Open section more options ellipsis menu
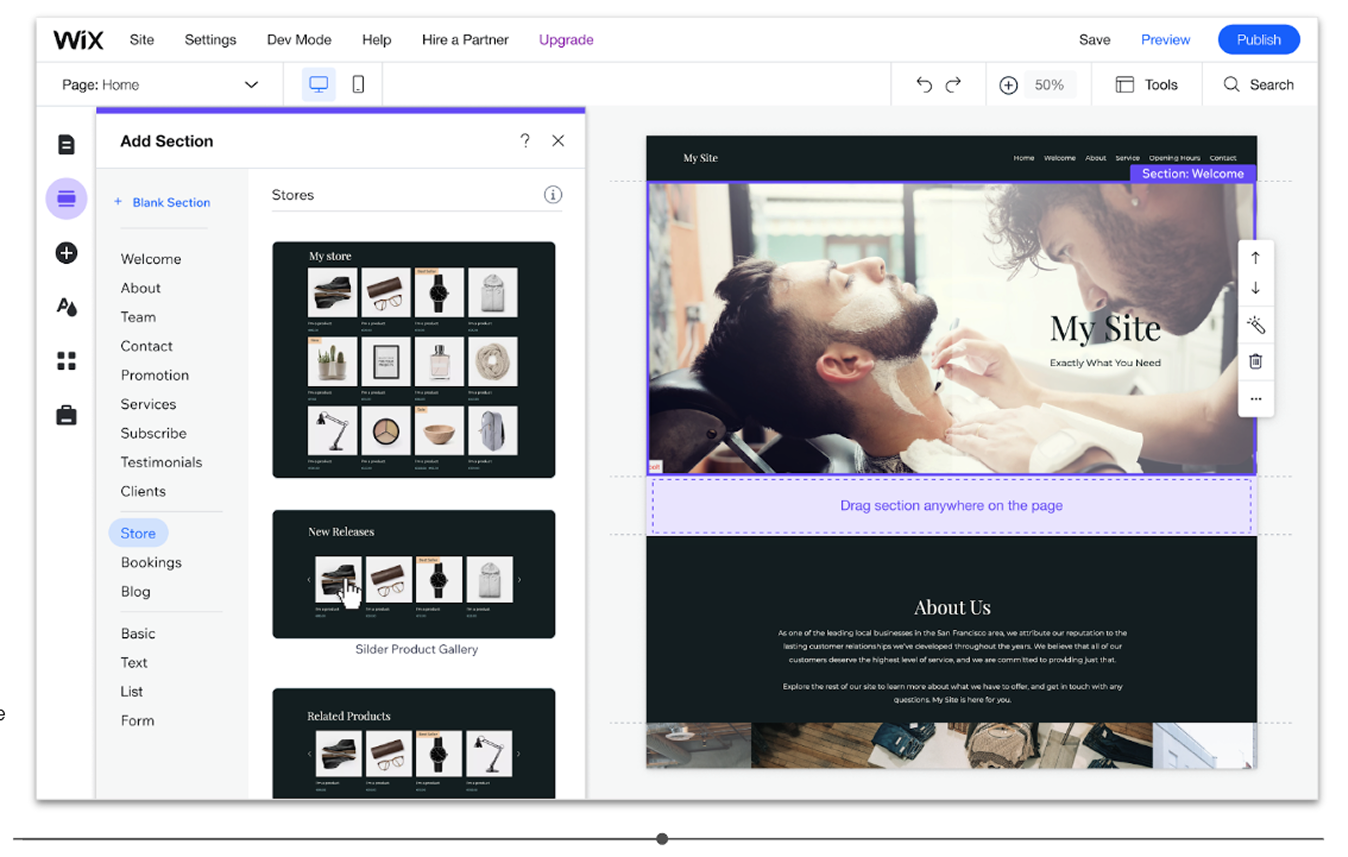This screenshot has height=857, width=1348. pyautogui.click(x=1256, y=399)
